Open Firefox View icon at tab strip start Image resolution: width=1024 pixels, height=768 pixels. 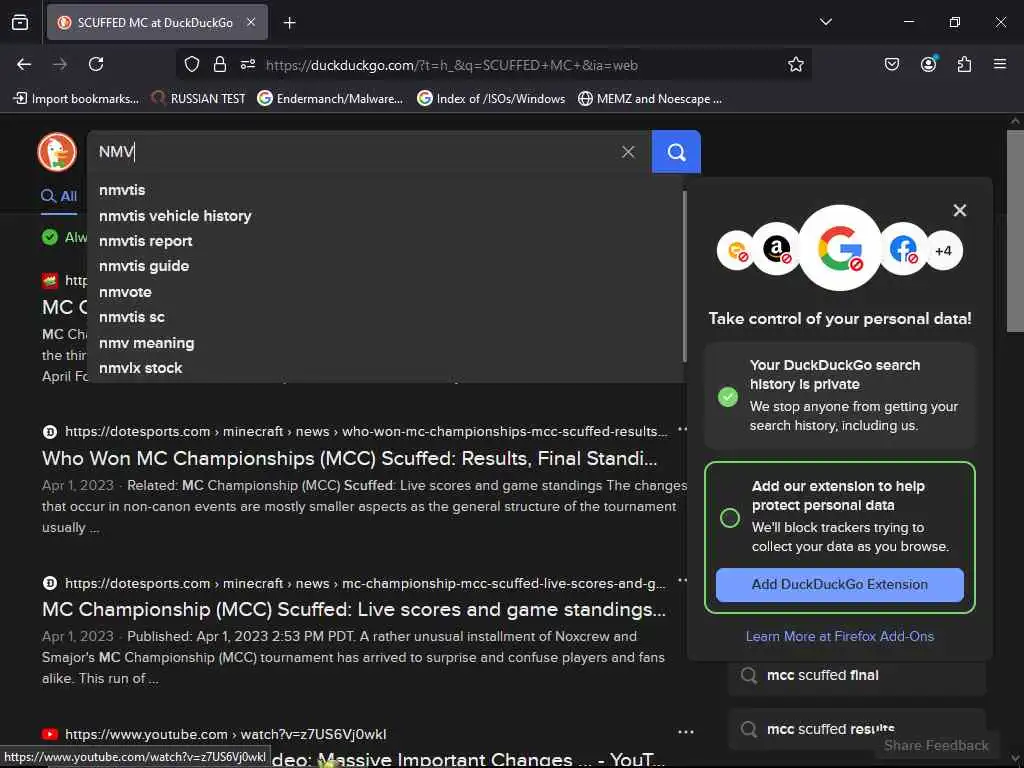tap(20, 22)
